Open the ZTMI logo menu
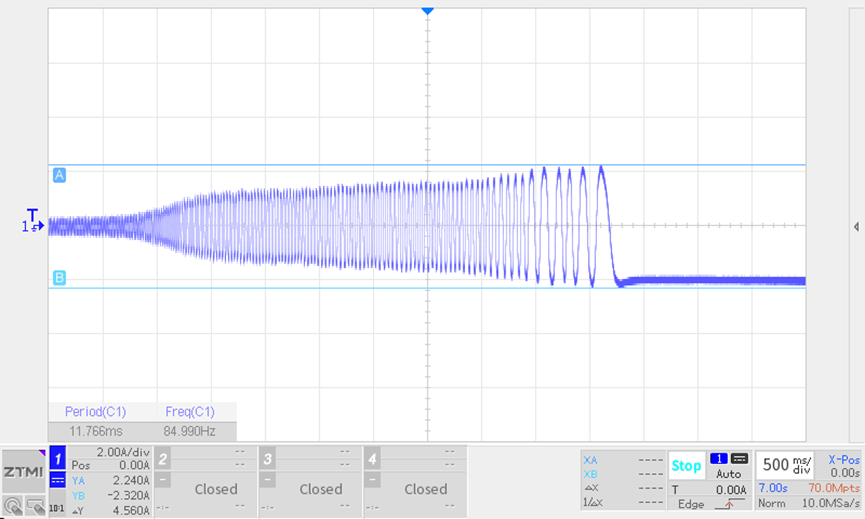The height and width of the screenshot is (519, 865). (23, 472)
